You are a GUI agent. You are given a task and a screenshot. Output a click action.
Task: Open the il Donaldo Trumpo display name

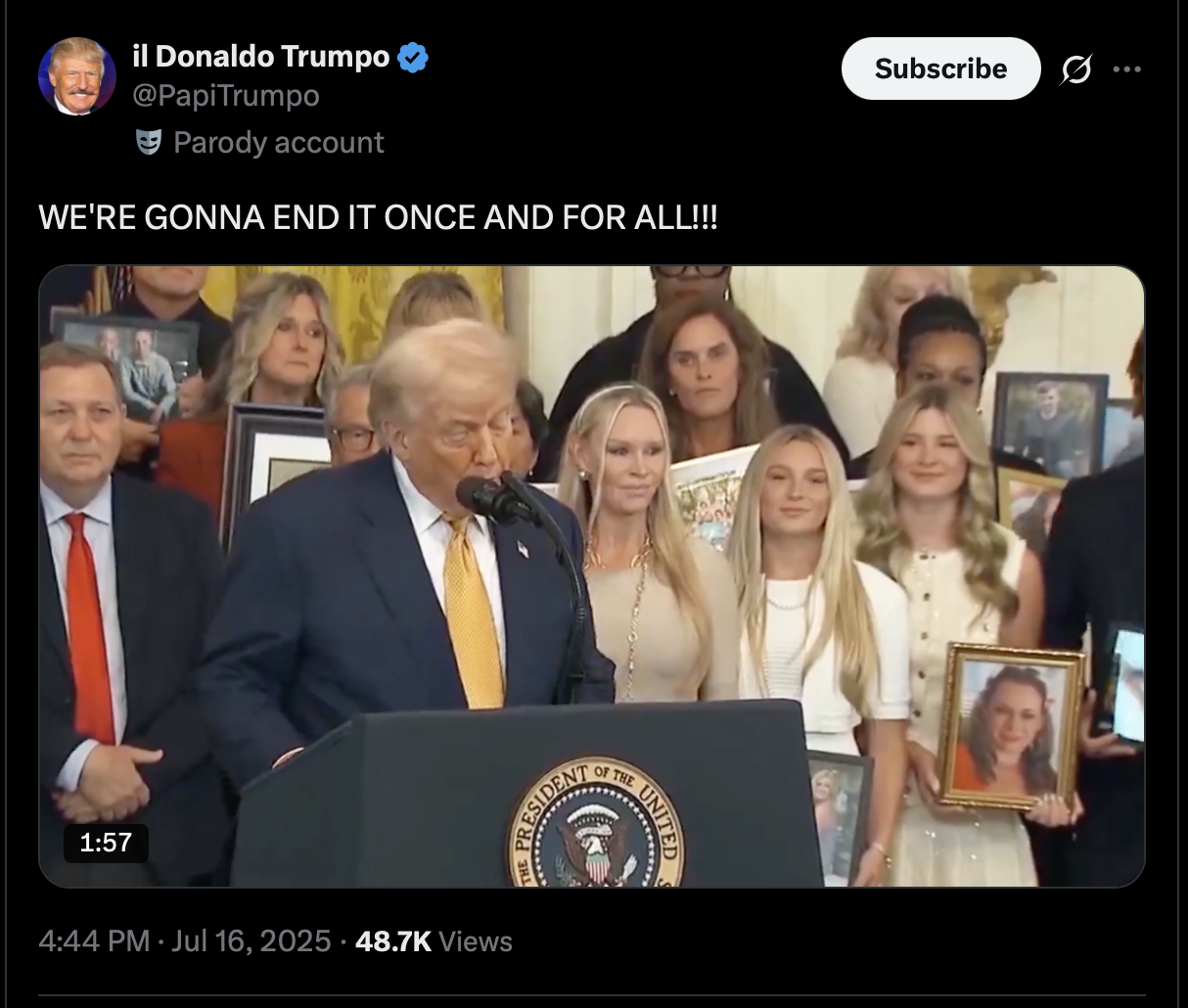260,57
